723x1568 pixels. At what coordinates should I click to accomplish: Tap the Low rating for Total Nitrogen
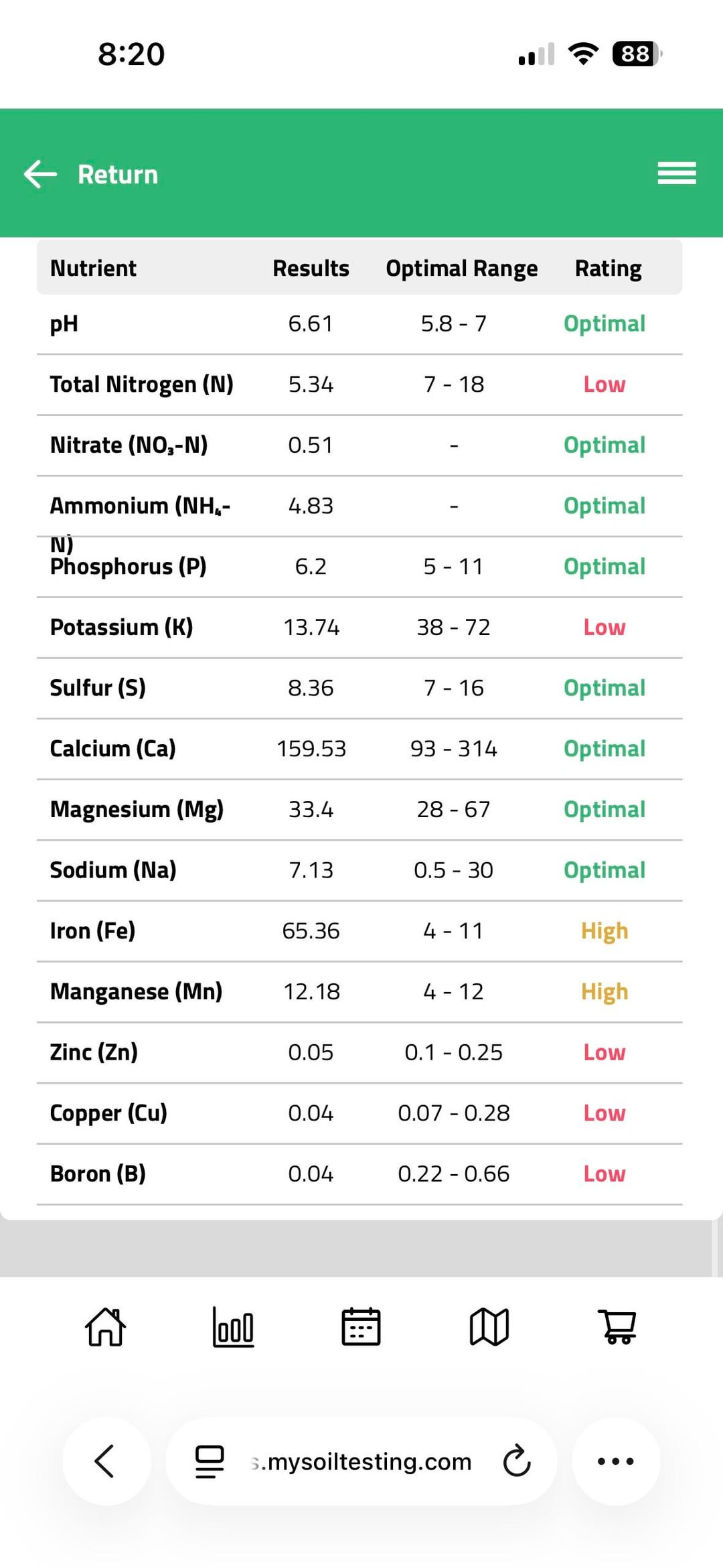pos(604,384)
